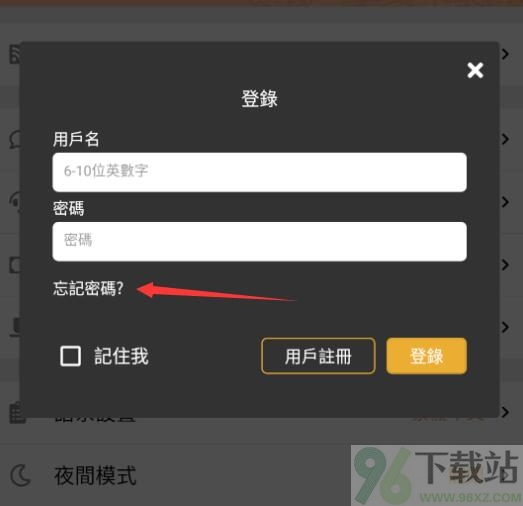This screenshot has height=506, width=523.
Task: Open chevron on the headphones row
Action: pyautogui.click(x=505, y=202)
